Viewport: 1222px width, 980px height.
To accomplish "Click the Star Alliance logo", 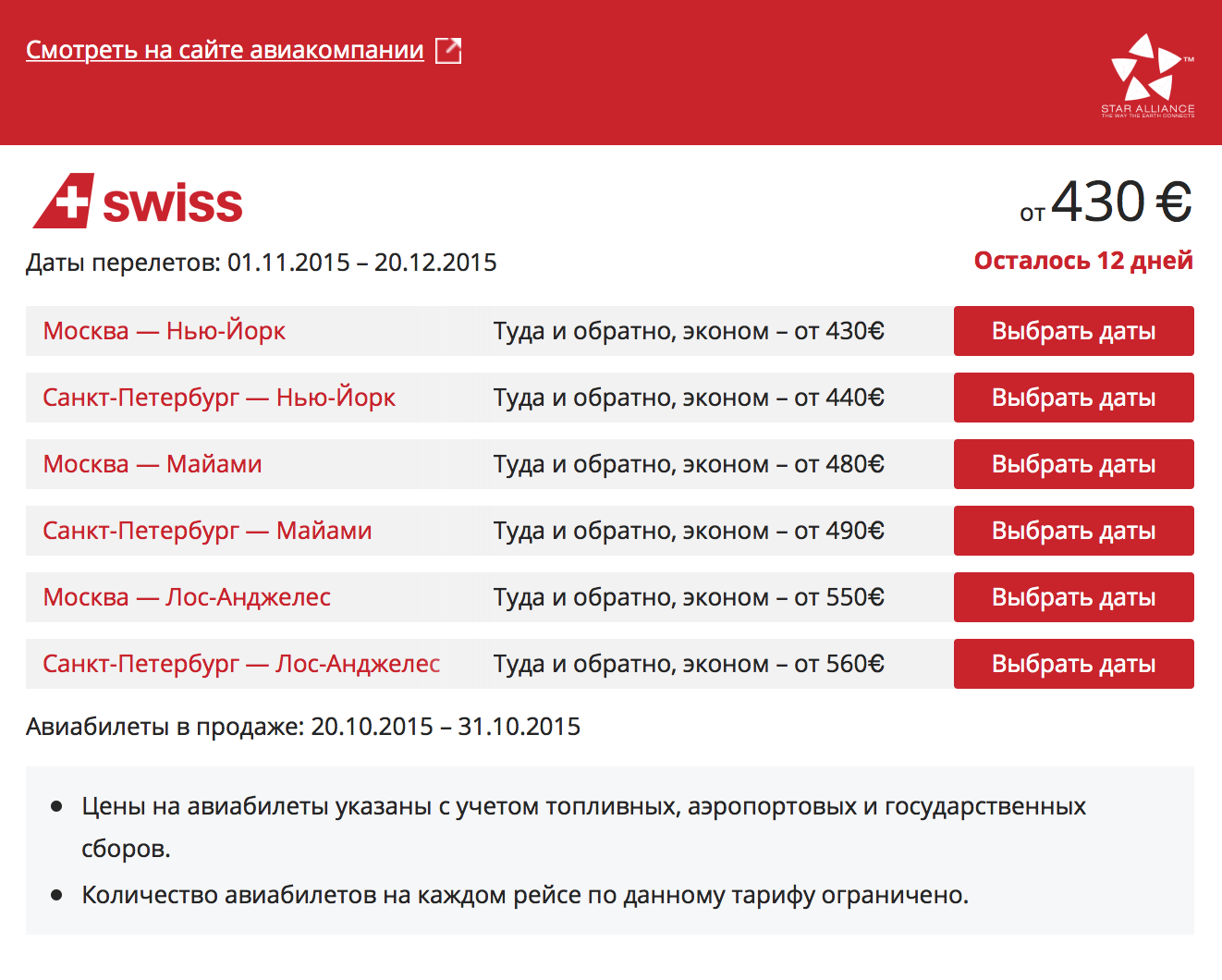I will tap(1148, 75).
